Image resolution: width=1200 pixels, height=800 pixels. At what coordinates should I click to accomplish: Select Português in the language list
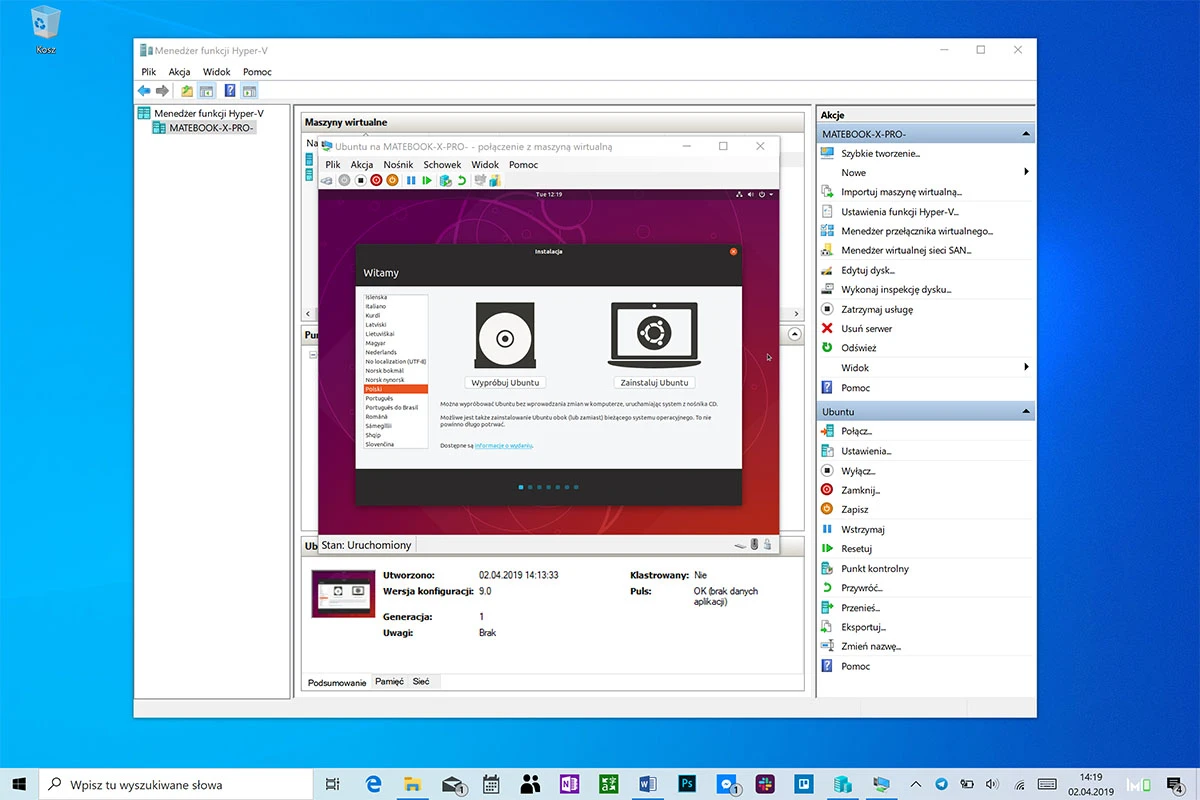point(380,398)
